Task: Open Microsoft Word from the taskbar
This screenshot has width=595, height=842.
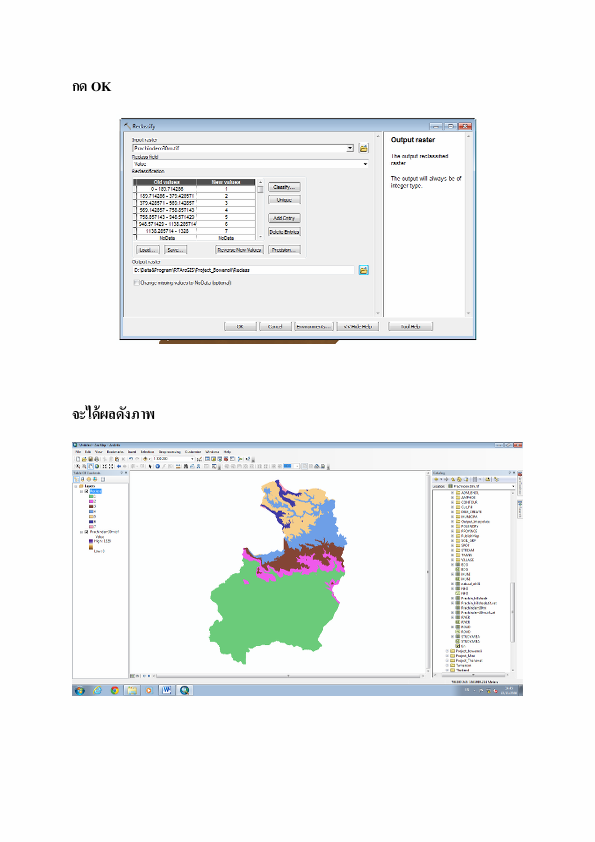Action: (x=166, y=690)
